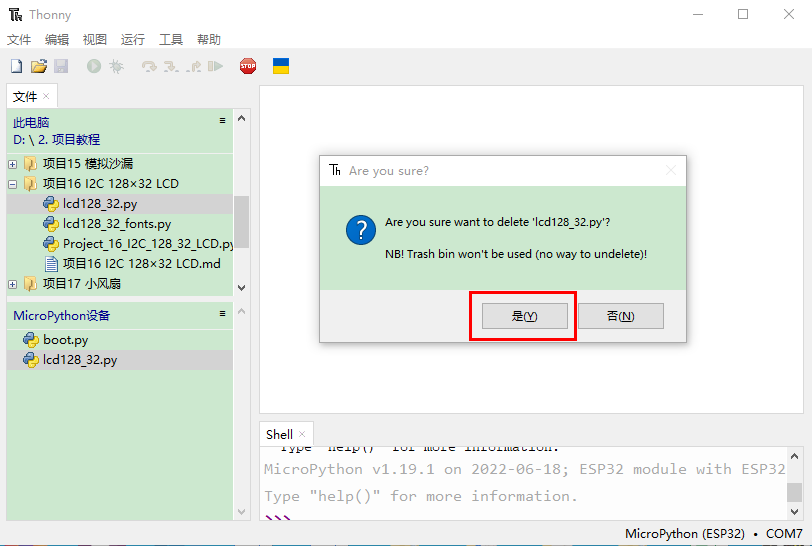Image resolution: width=812 pixels, height=546 pixels.
Task: Select boot.py on the MicroPython device
Action: point(65,339)
